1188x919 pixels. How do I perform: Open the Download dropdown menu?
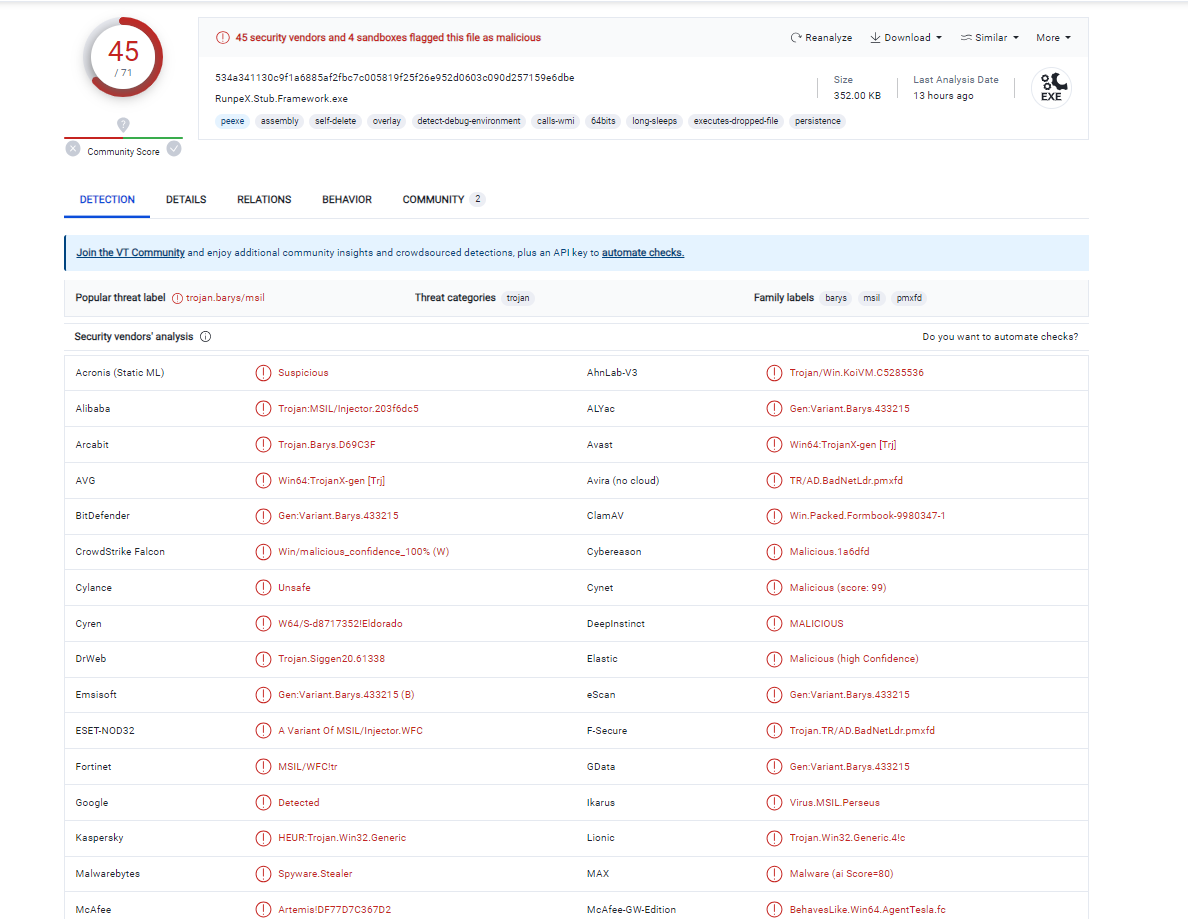[906, 38]
